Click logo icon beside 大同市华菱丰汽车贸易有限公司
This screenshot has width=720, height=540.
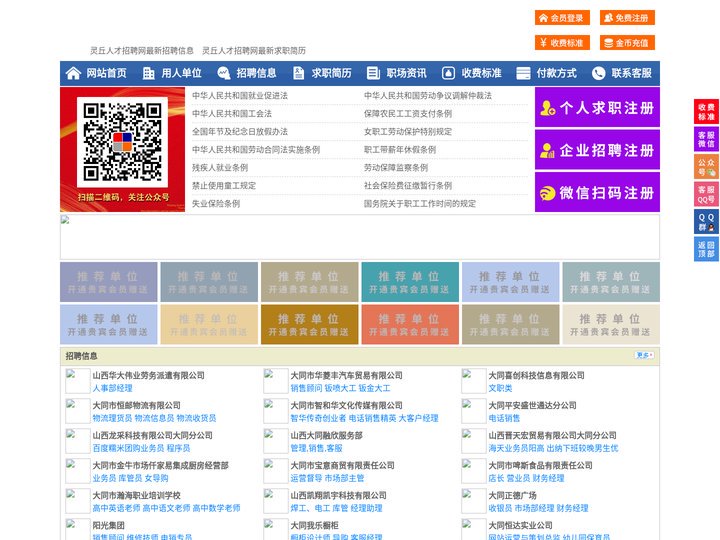(276, 381)
